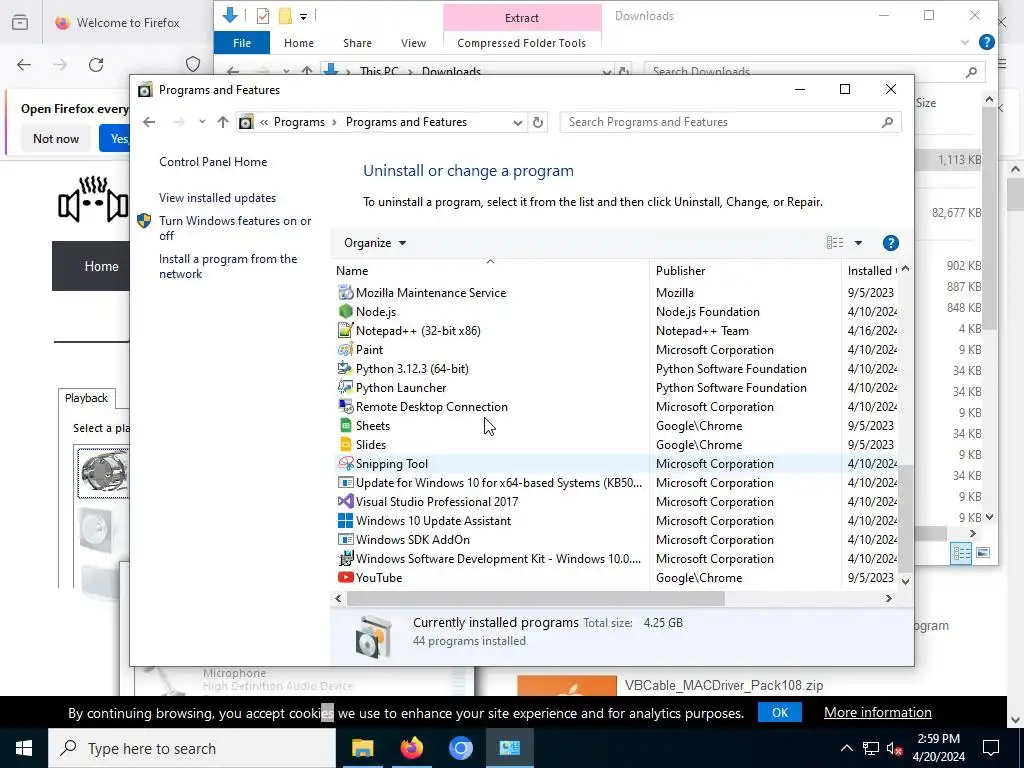Screen dimensions: 1024x768
Task: Reload the page in Firefox
Action: point(96,65)
